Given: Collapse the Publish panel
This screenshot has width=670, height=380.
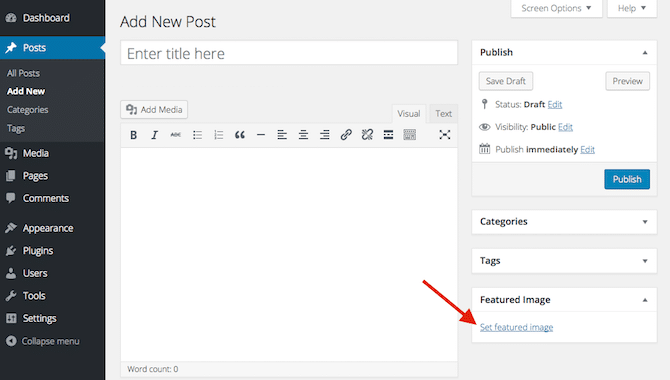Looking at the screenshot, I should pos(645,53).
